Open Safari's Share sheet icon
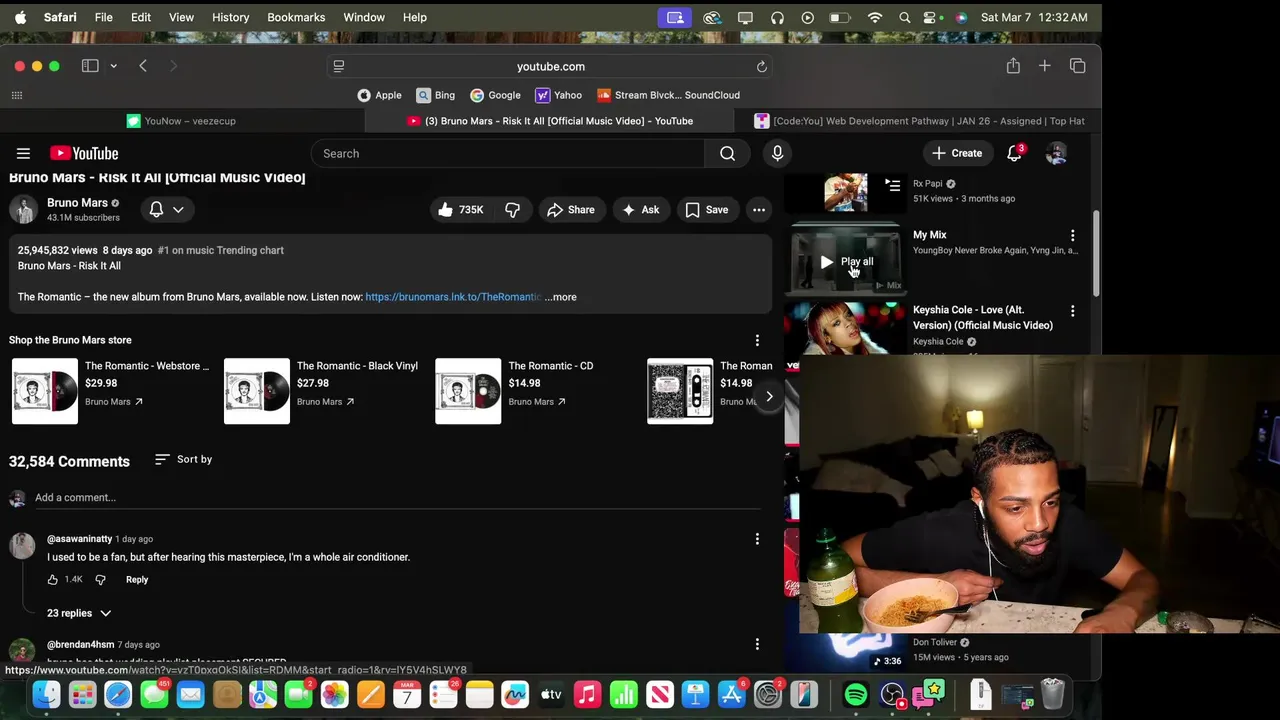1280x720 pixels. point(1013,66)
